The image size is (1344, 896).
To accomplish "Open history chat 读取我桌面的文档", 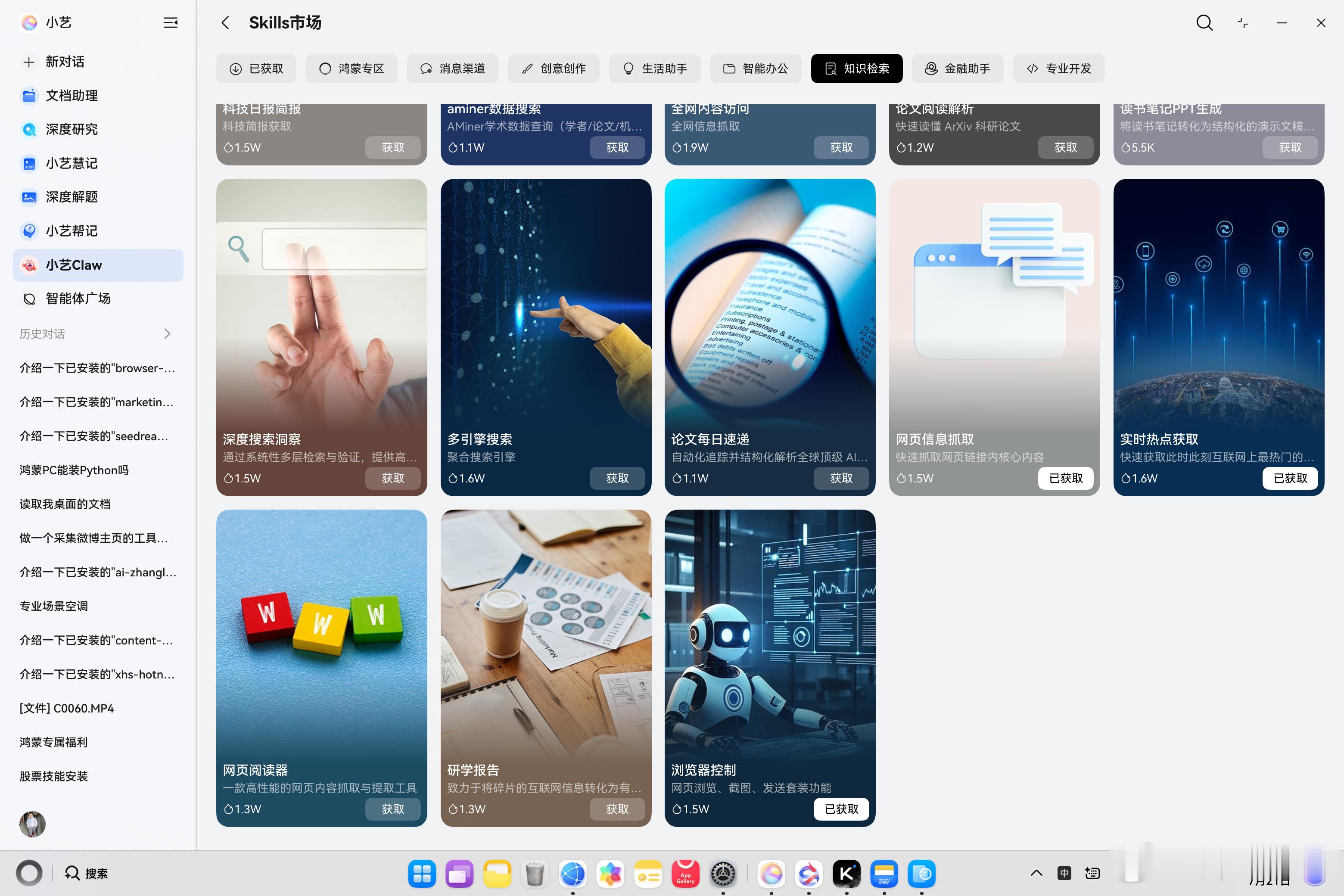I will tap(65, 504).
